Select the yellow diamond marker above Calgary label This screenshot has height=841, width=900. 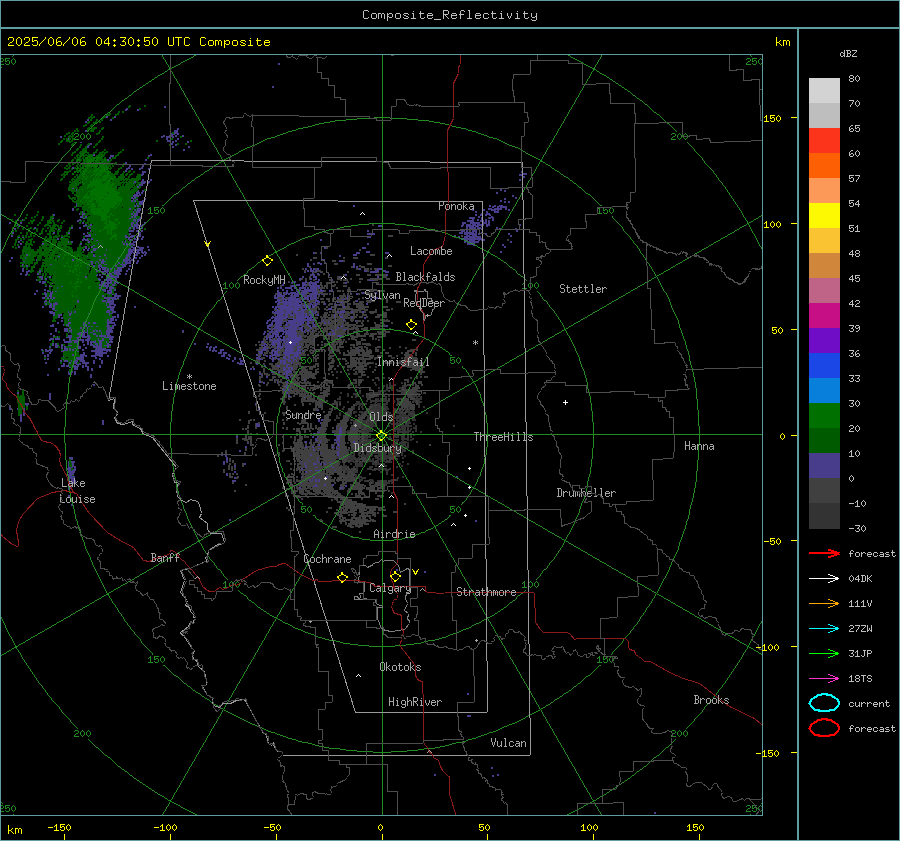(x=395, y=576)
